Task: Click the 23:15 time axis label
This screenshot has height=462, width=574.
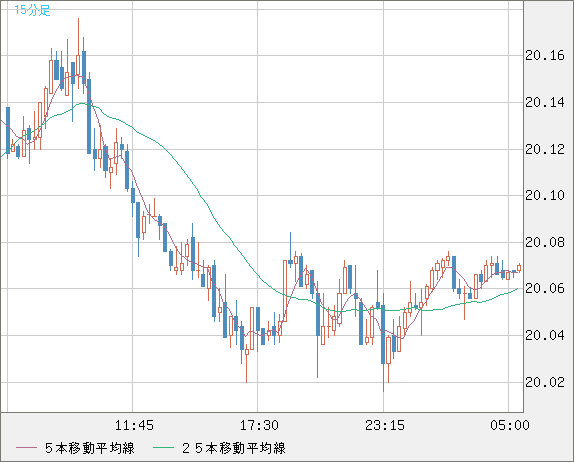Action: point(385,425)
